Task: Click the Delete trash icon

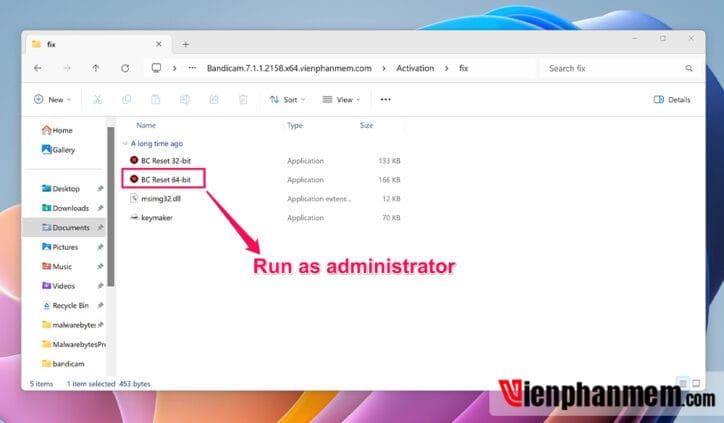Action: pos(243,99)
